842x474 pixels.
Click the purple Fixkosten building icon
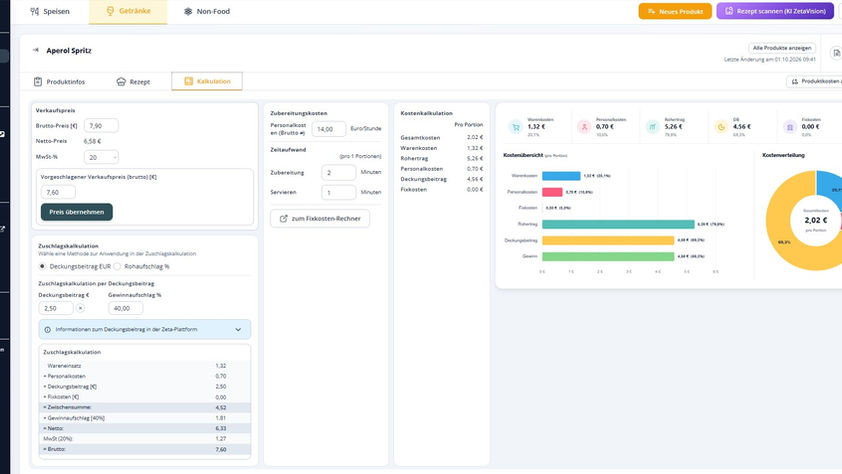pyautogui.click(x=790, y=127)
